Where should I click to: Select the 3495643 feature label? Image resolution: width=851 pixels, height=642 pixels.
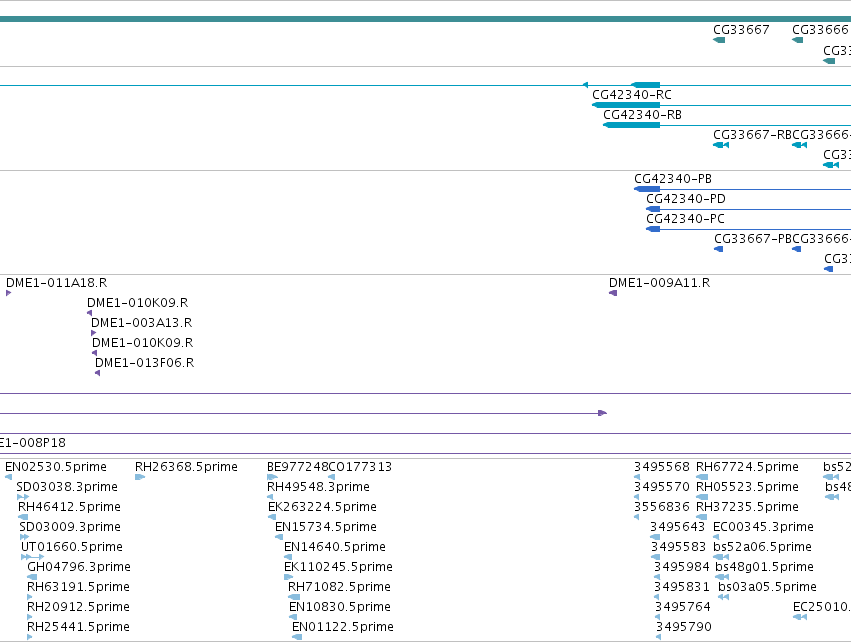pyautogui.click(x=677, y=527)
